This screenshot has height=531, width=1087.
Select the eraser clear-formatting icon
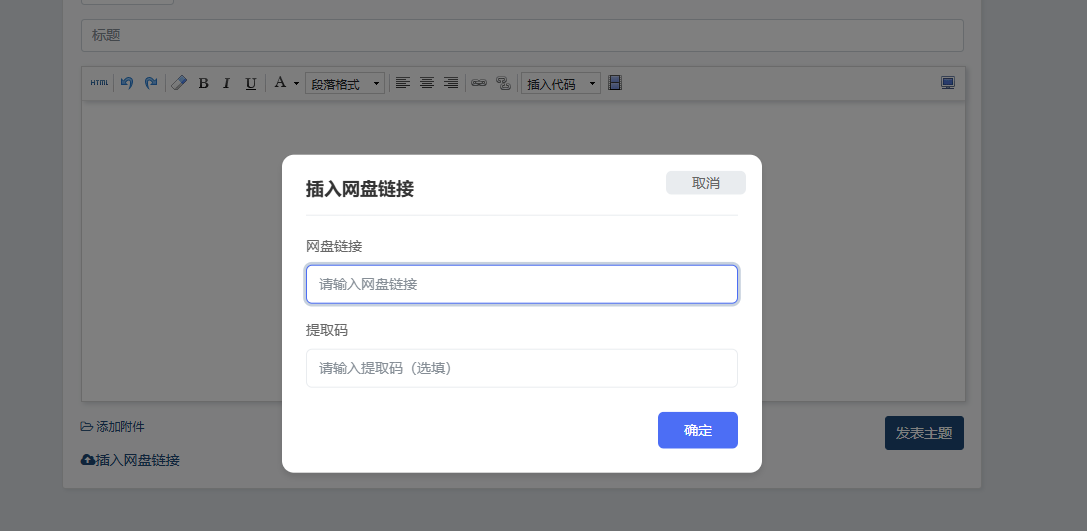pyautogui.click(x=179, y=83)
